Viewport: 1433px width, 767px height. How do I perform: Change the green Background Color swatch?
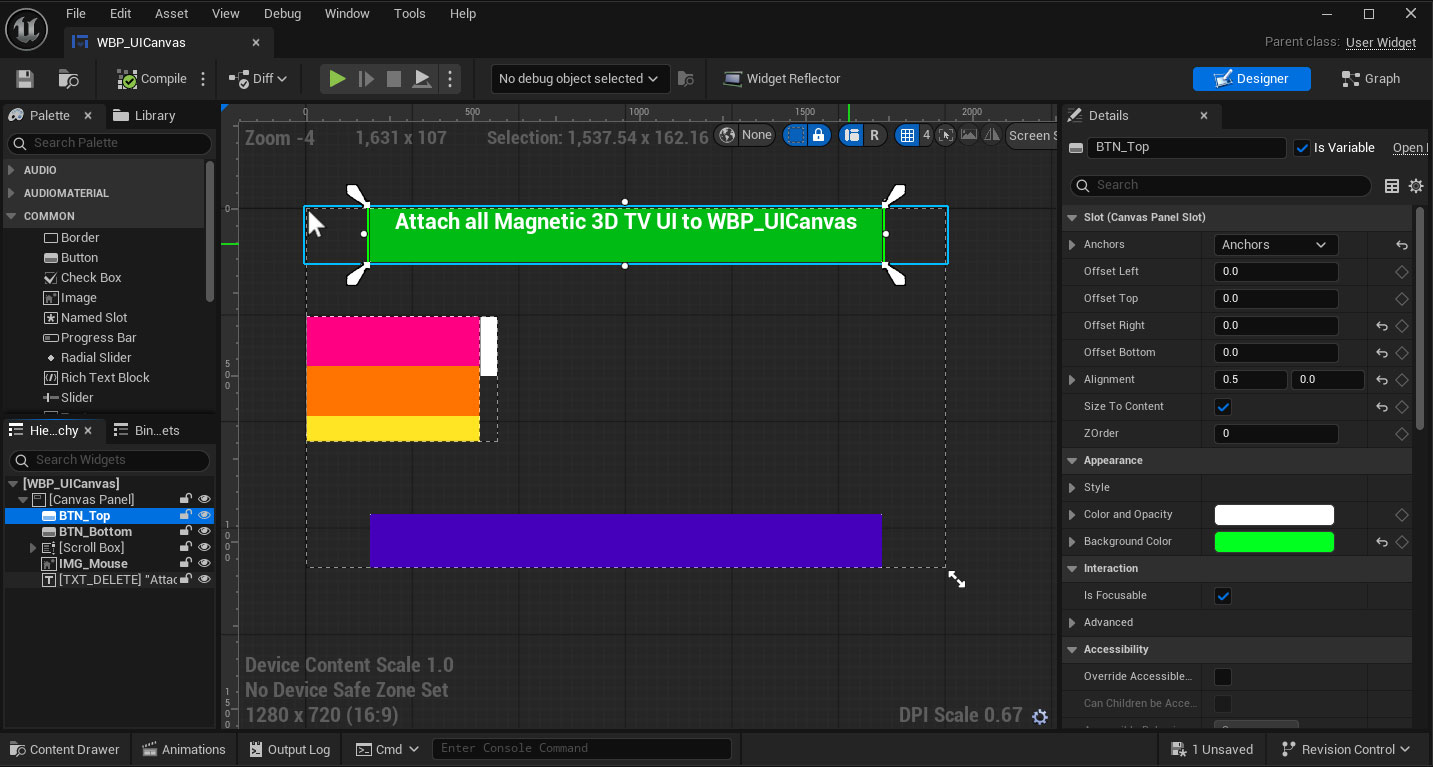click(x=1274, y=541)
